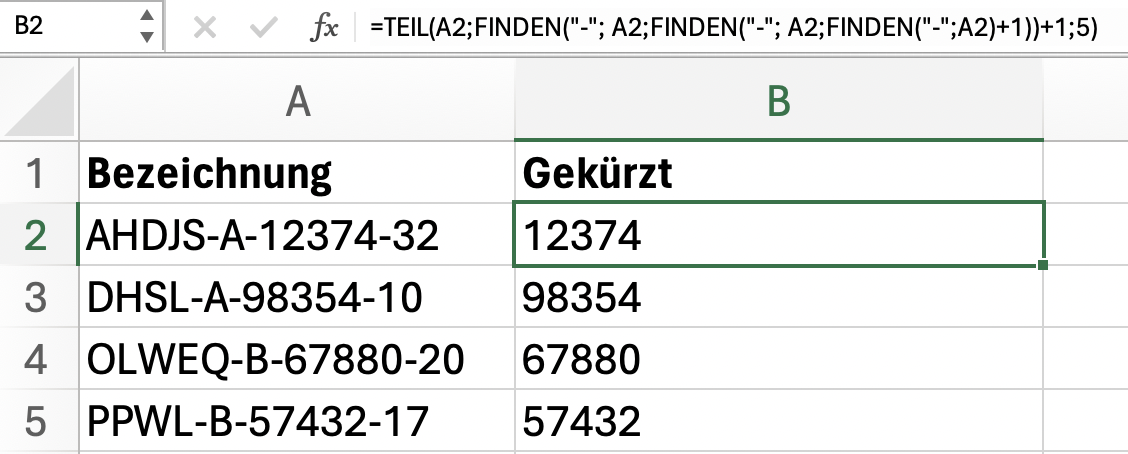Confirm the formula with checkmark icon
Image resolution: width=1128 pixels, height=454 pixels.
pos(263,27)
